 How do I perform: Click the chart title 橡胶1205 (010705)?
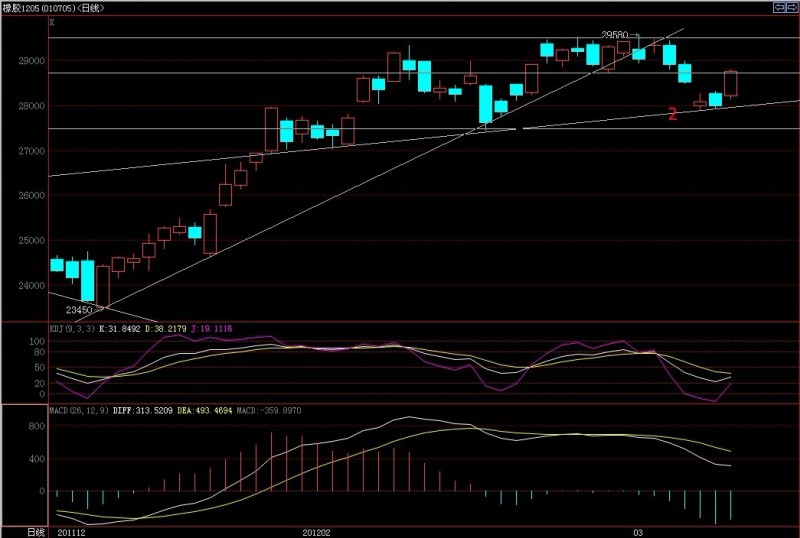39,8
